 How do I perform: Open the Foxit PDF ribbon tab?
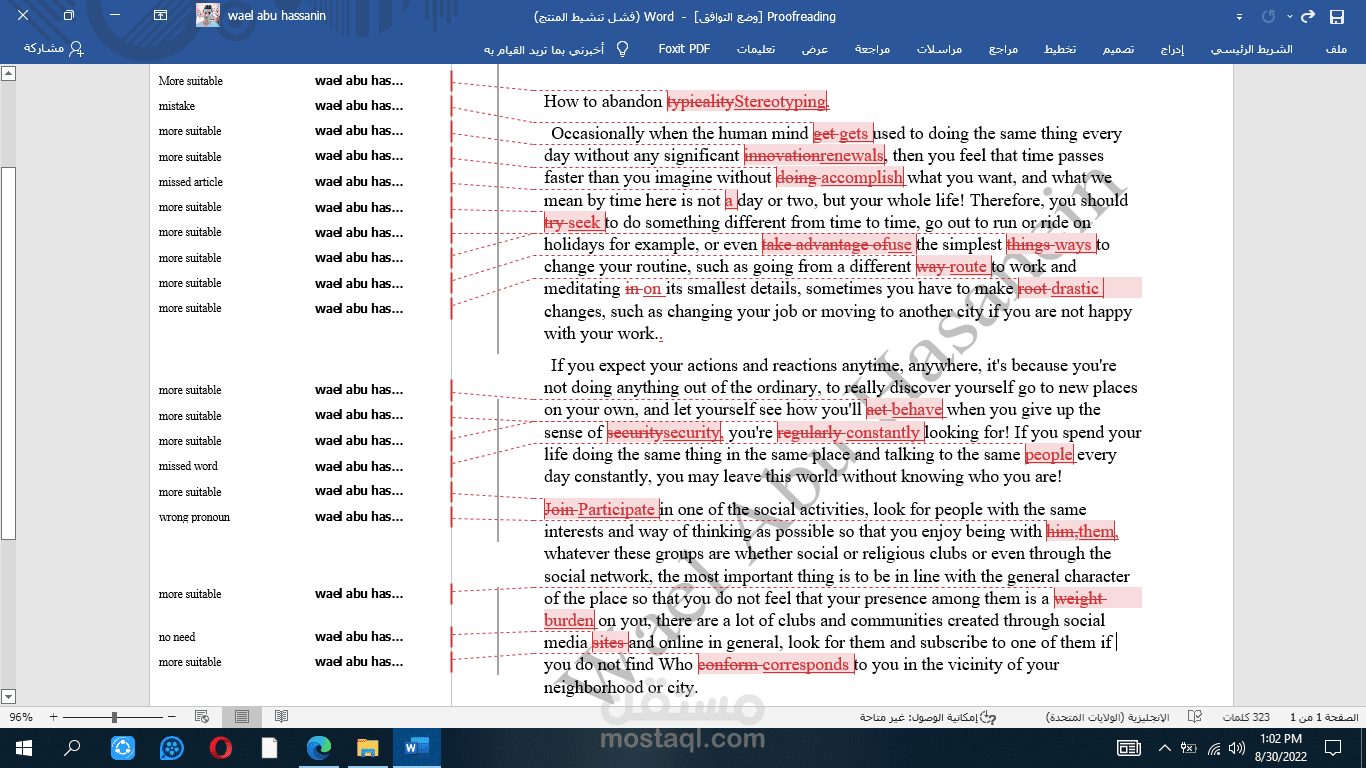(684, 49)
